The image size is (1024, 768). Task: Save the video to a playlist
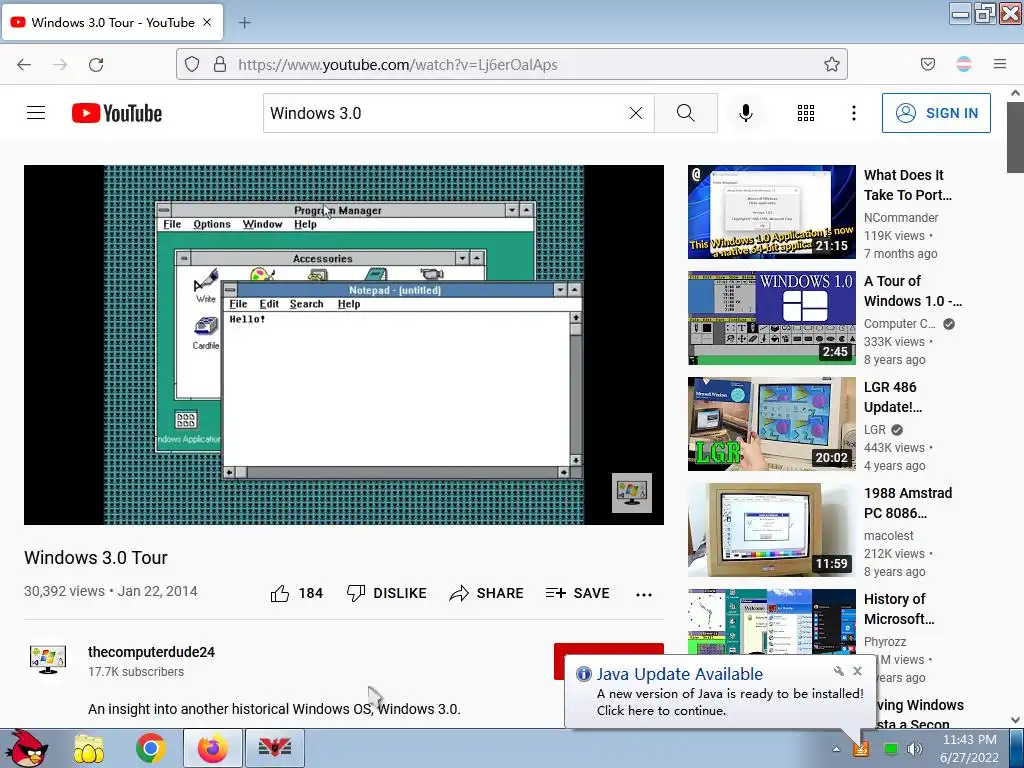pos(578,593)
